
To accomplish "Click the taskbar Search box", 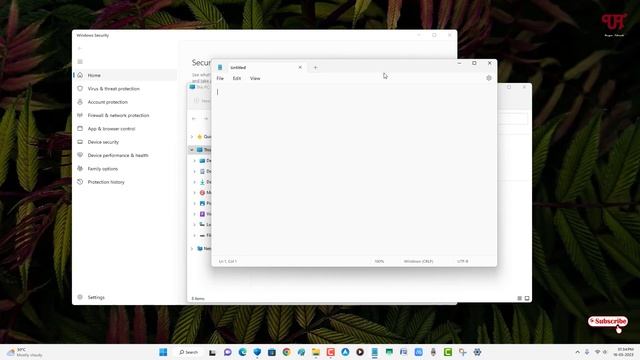I will click(189, 352).
